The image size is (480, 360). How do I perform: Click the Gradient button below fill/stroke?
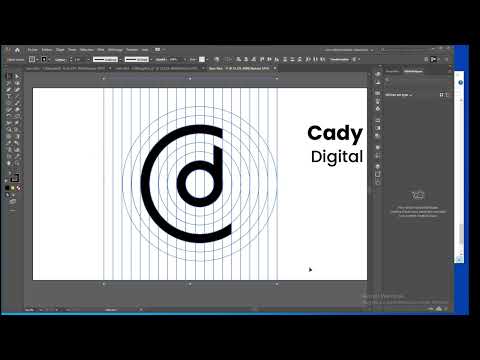(13, 188)
